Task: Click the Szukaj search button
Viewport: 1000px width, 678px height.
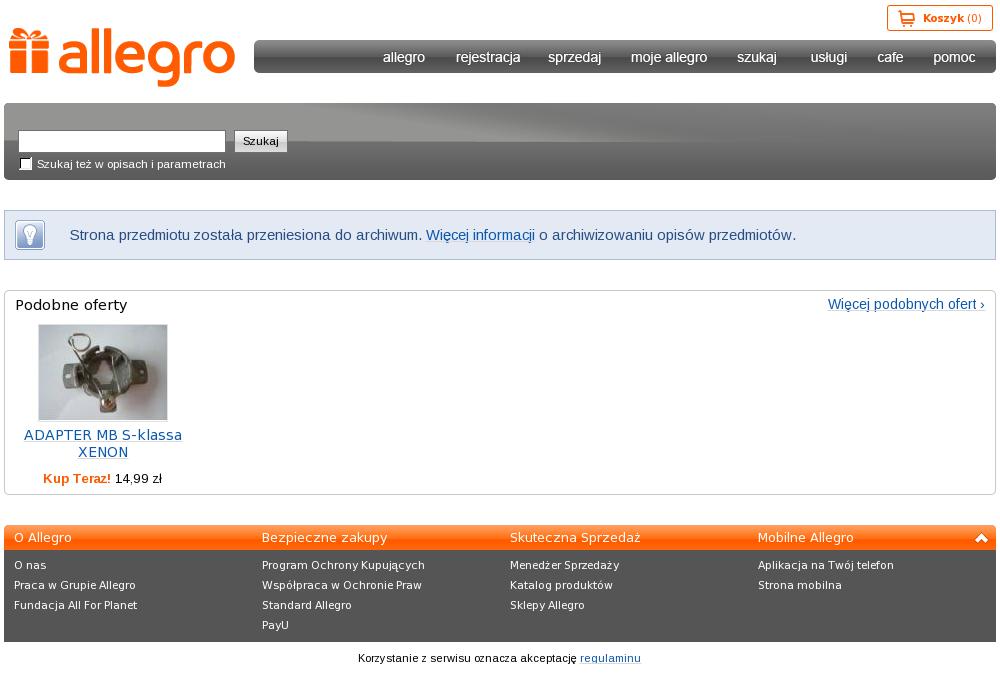Action: click(261, 141)
